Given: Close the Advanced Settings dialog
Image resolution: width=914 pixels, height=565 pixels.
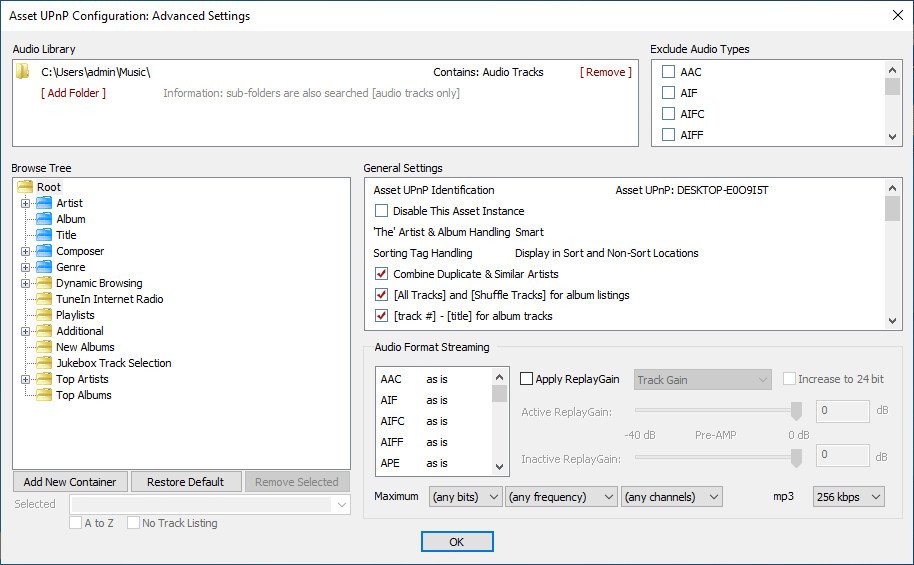Looking at the screenshot, I should tap(898, 15).
